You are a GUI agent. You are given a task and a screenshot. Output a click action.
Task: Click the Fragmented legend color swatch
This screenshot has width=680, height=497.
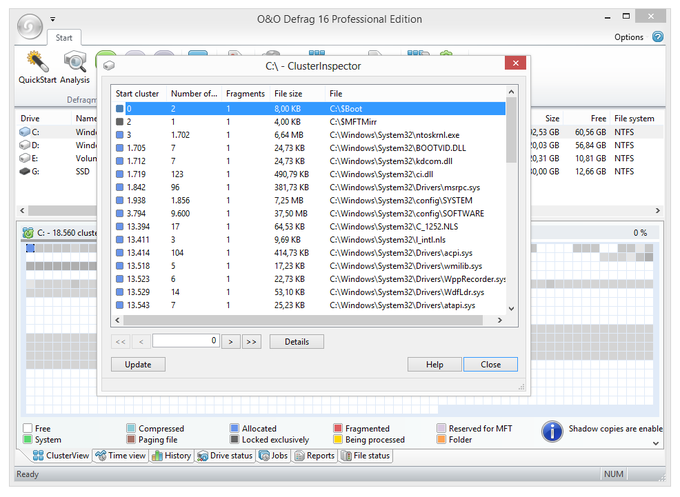338,428
